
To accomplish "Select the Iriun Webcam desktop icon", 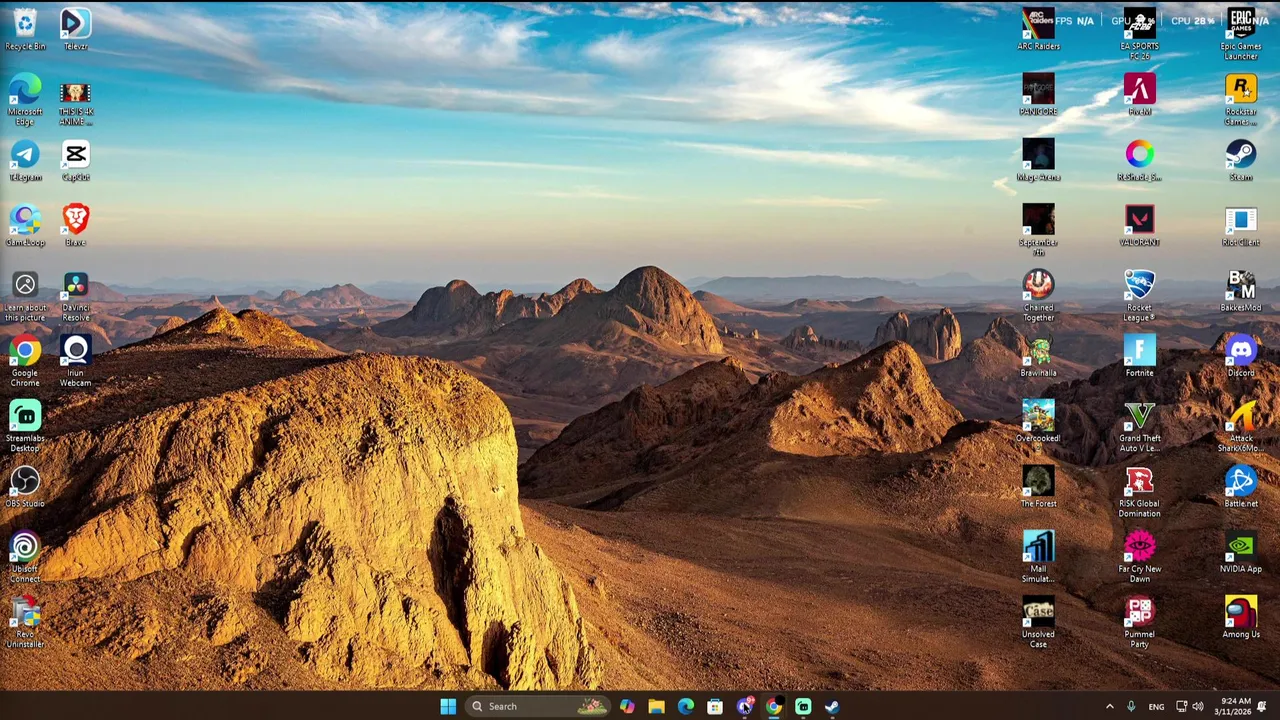I will click(x=75, y=361).
